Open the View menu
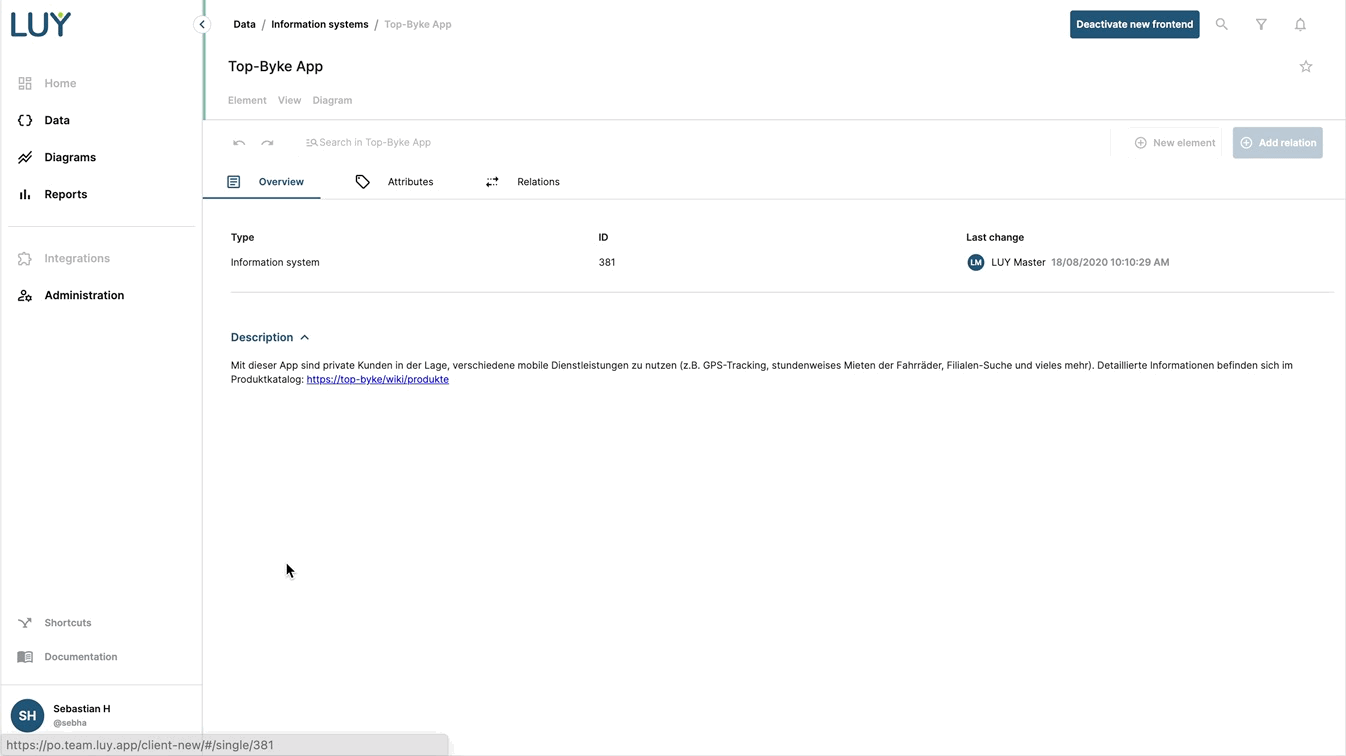This screenshot has width=1346, height=756. point(289,100)
